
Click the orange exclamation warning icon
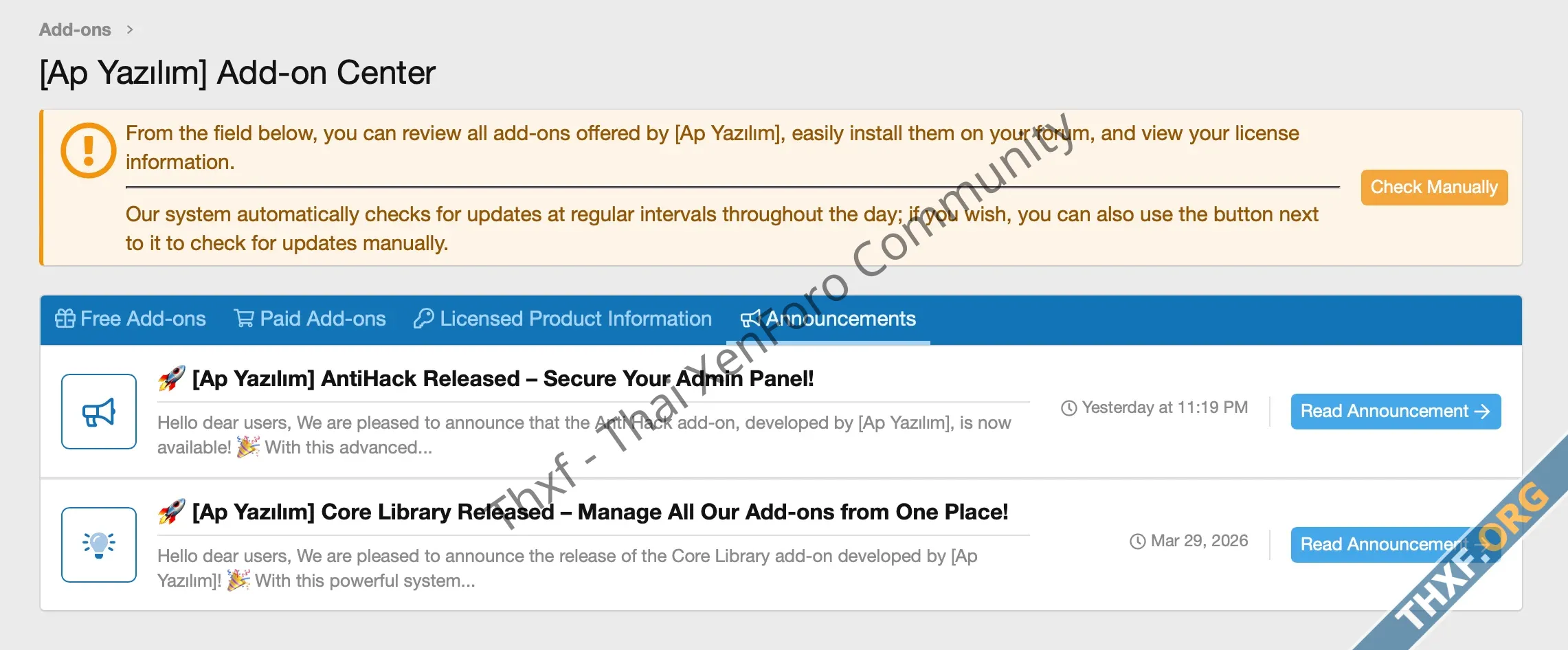point(88,150)
